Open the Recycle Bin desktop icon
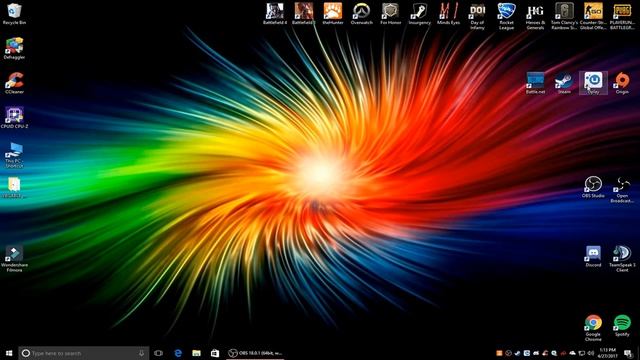Image resolution: width=640 pixels, height=360 pixels. click(x=14, y=13)
